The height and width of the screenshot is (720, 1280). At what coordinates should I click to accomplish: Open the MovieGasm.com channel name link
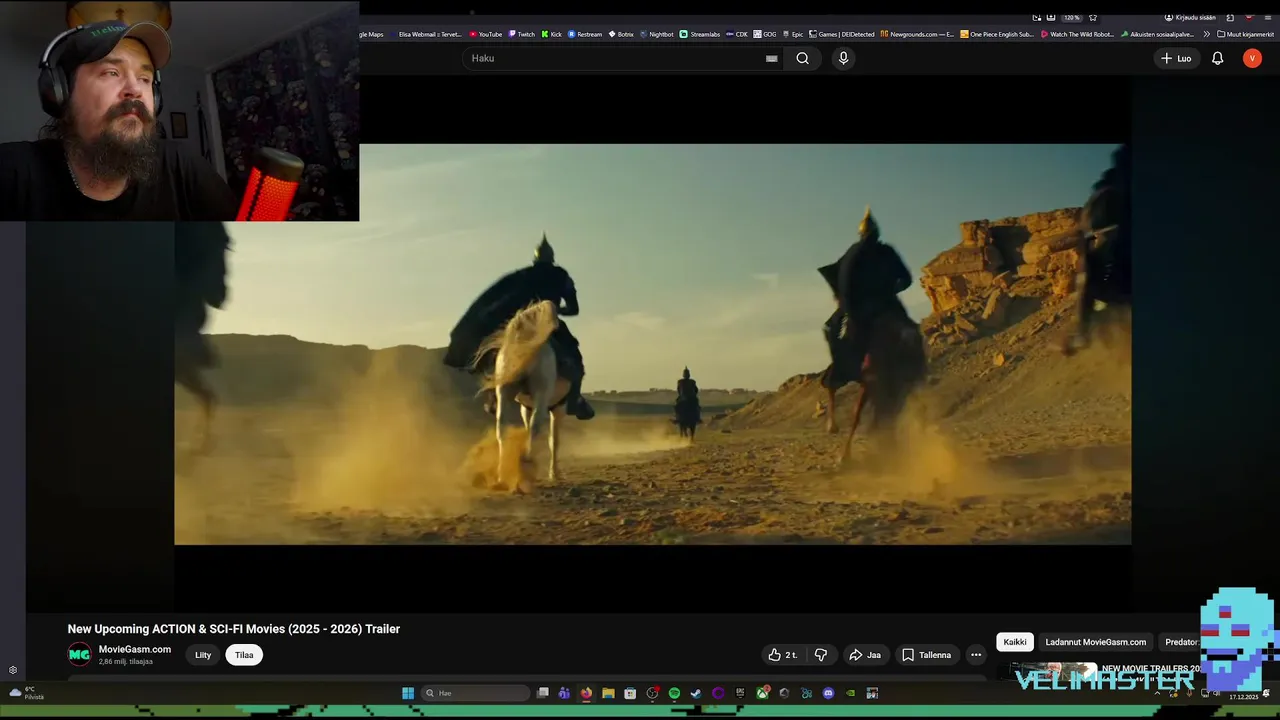pos(135,649)
